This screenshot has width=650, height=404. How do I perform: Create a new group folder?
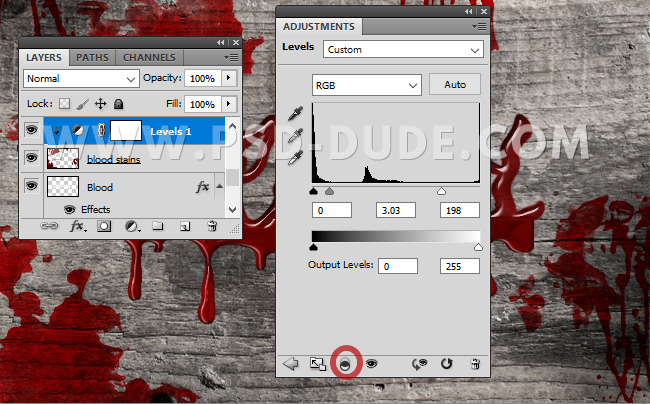pyautogui.click(x=158, y=226)
